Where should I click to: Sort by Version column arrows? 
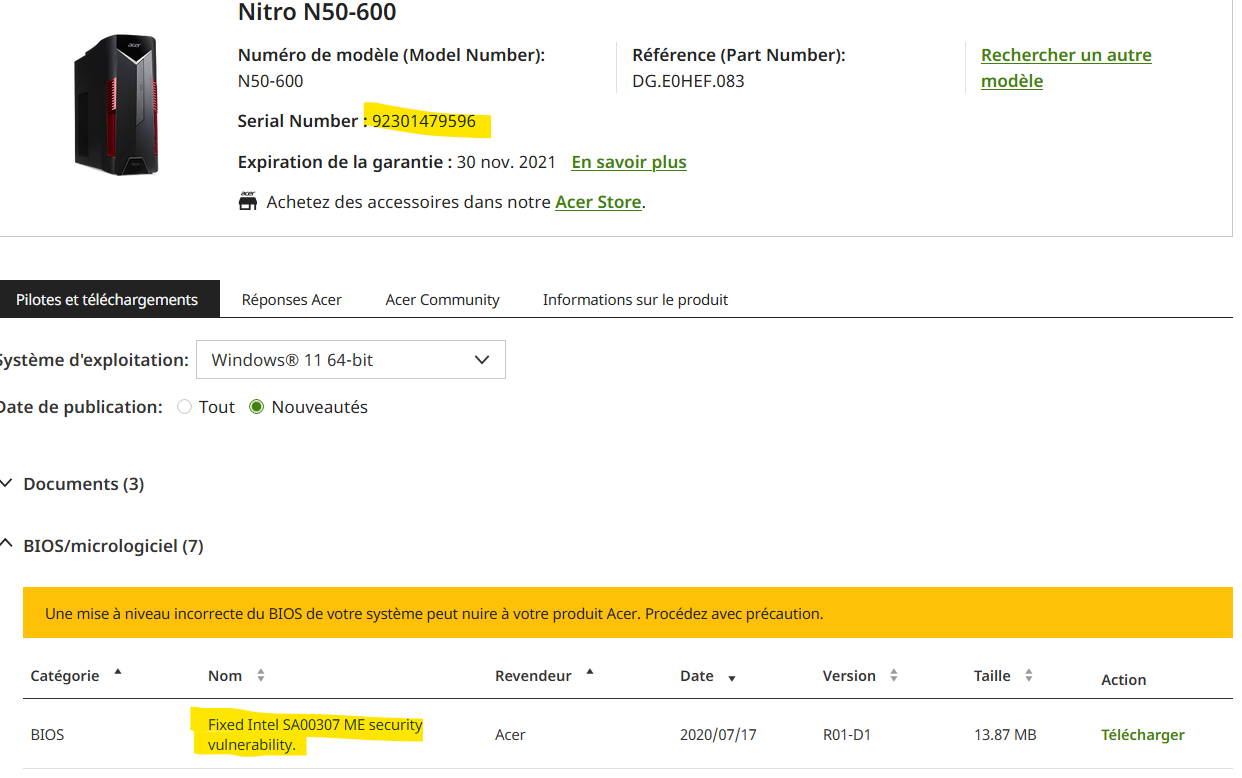[894, 676]
